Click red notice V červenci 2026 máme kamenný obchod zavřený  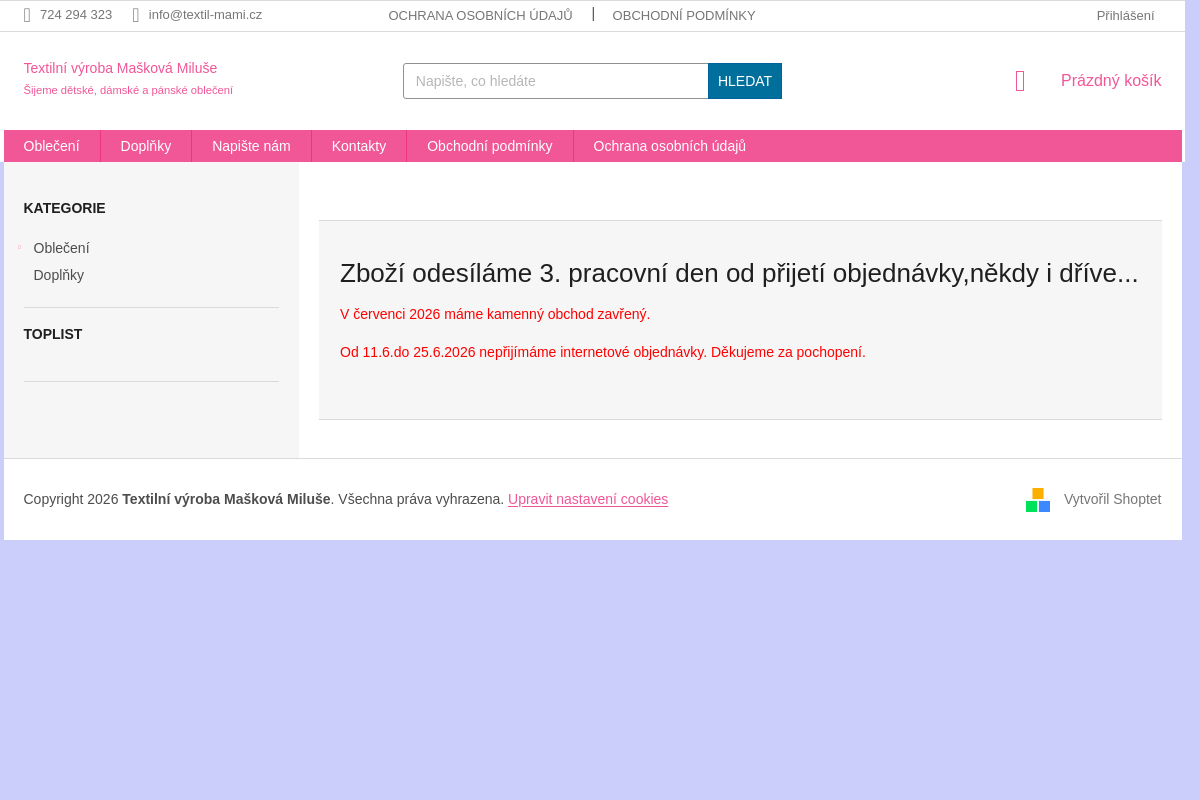(495, 314)
